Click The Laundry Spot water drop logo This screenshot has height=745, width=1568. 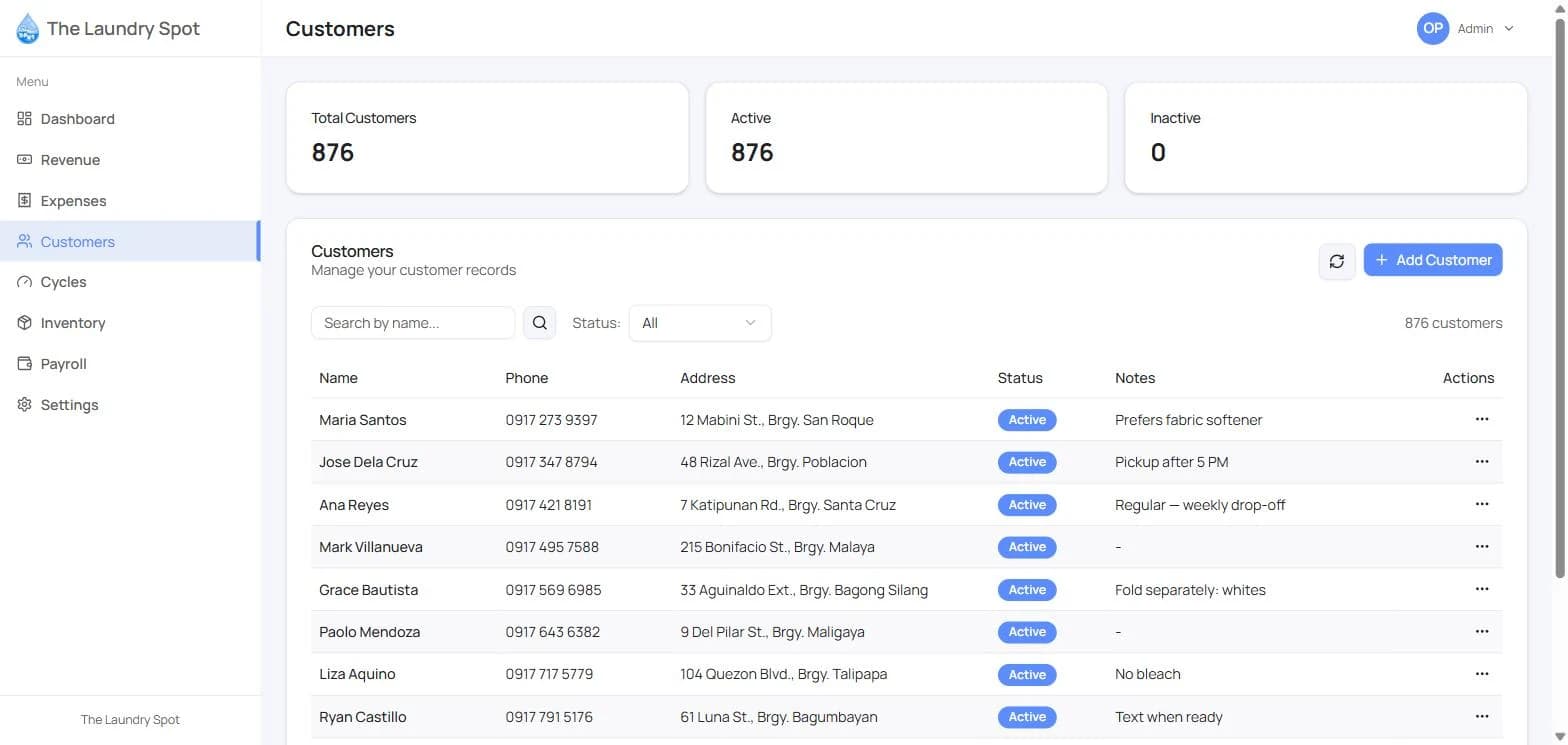click(28, 28)
